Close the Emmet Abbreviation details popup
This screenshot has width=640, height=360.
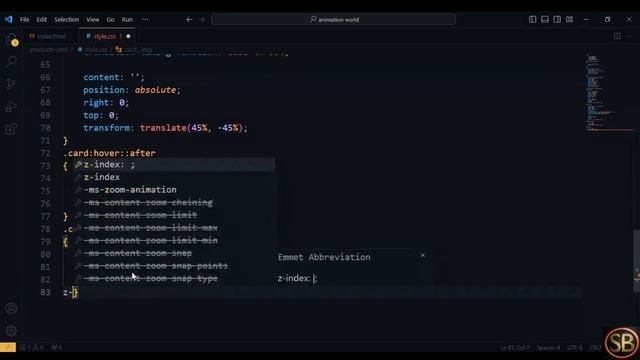click(423, 255)
